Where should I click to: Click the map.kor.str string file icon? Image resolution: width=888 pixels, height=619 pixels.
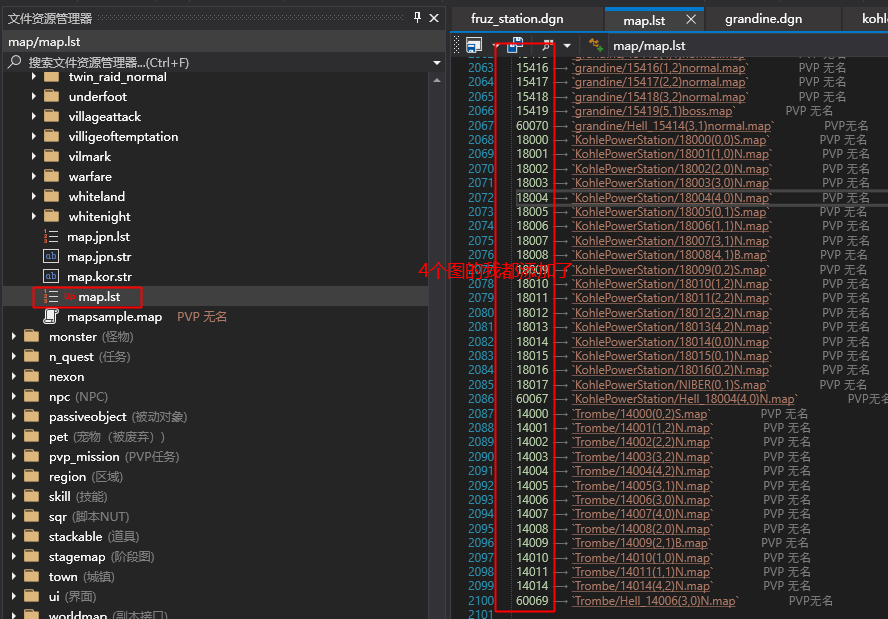51,276
